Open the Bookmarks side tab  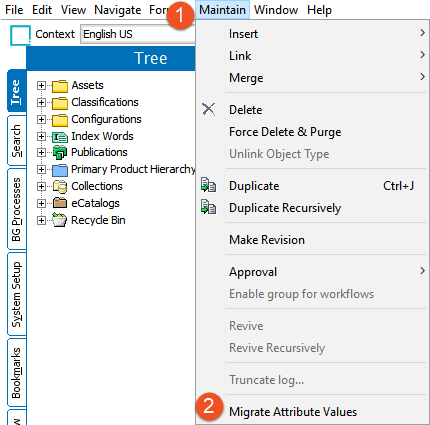pyautogui.click(x=16, y=373)
